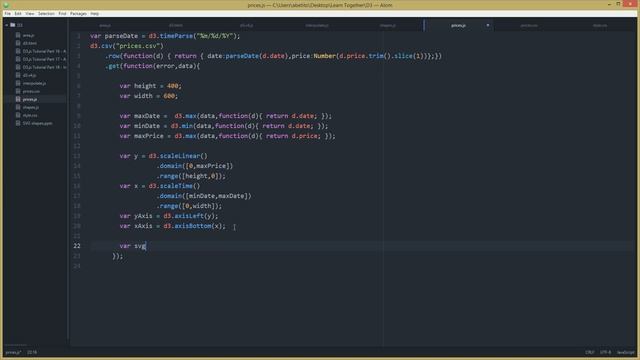
Task: Switch to the prices.csv editor tab
Action: coord(529,25)
